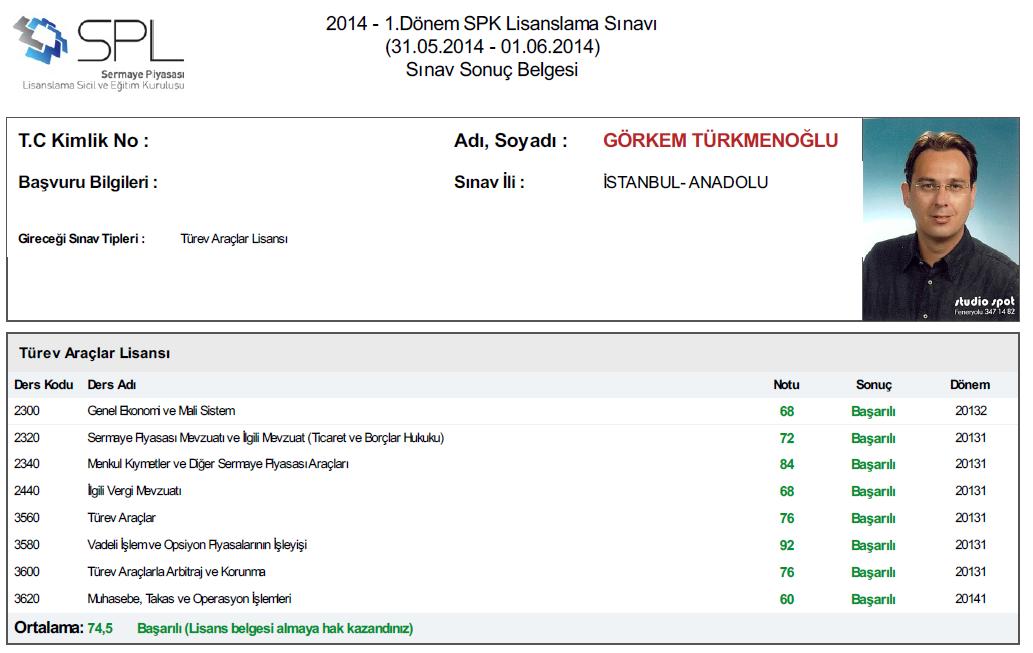
Task: Select course code 3560
Action: coord(27,518)
